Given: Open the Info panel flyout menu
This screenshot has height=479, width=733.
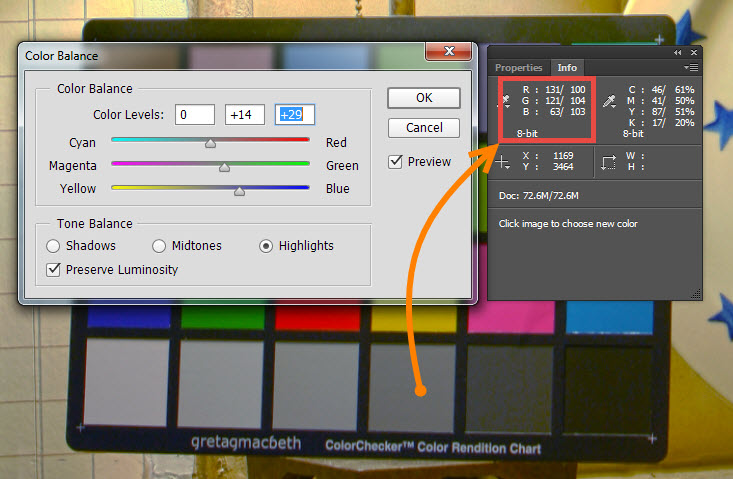Looking at the screenshot, I should (691, 68).
